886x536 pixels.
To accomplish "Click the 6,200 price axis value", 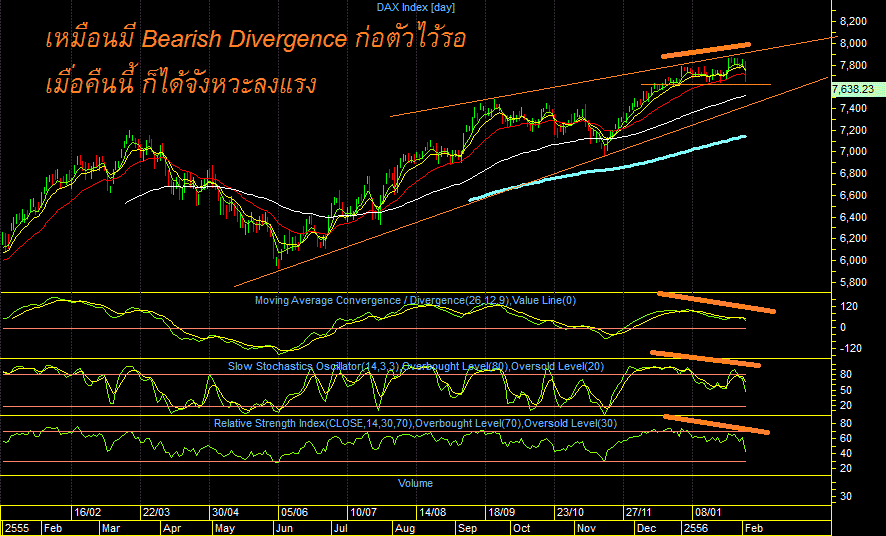I will tap(853, 238).
